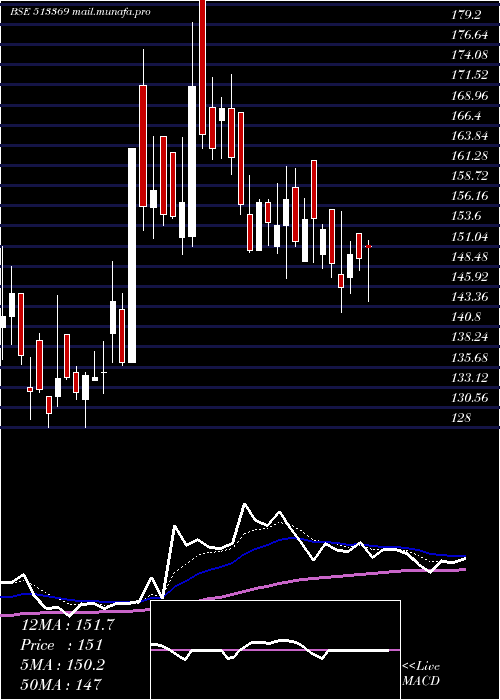Viewport: 500px width, 700px height.
Task: Click the 176.64 price axis label
Action: coord(469,35)
